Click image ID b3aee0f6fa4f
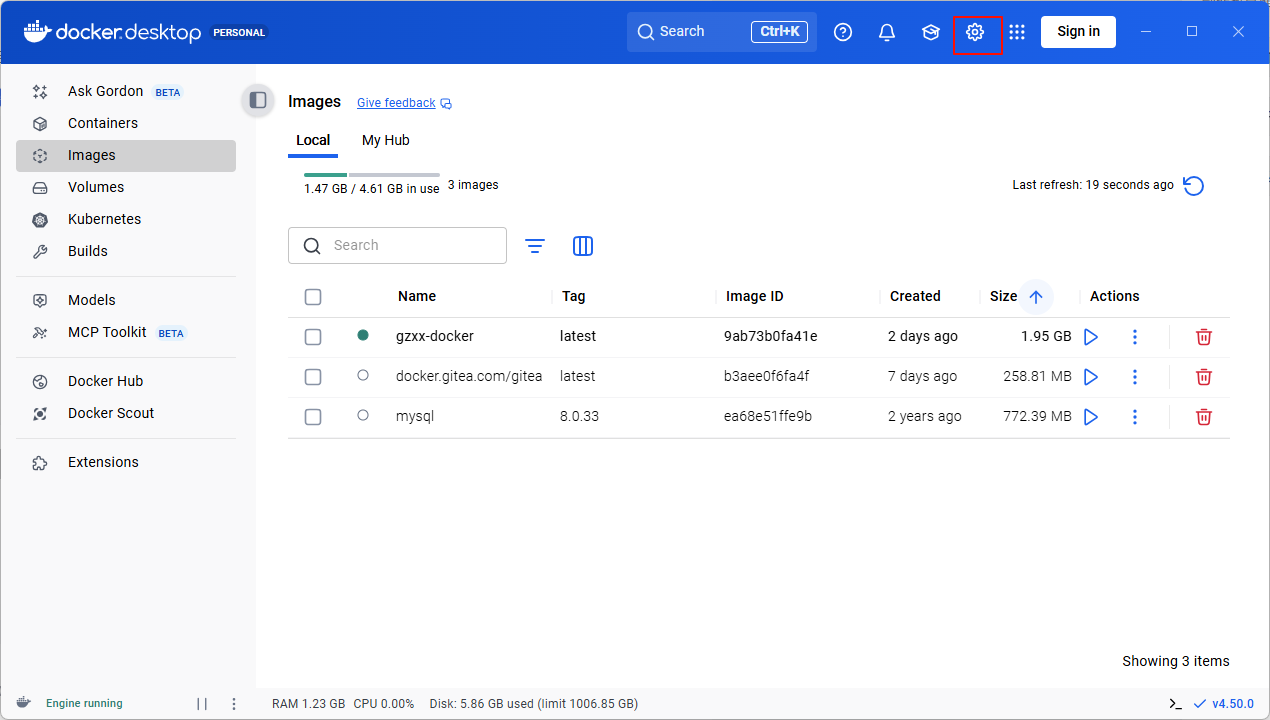 coord(767,377)
